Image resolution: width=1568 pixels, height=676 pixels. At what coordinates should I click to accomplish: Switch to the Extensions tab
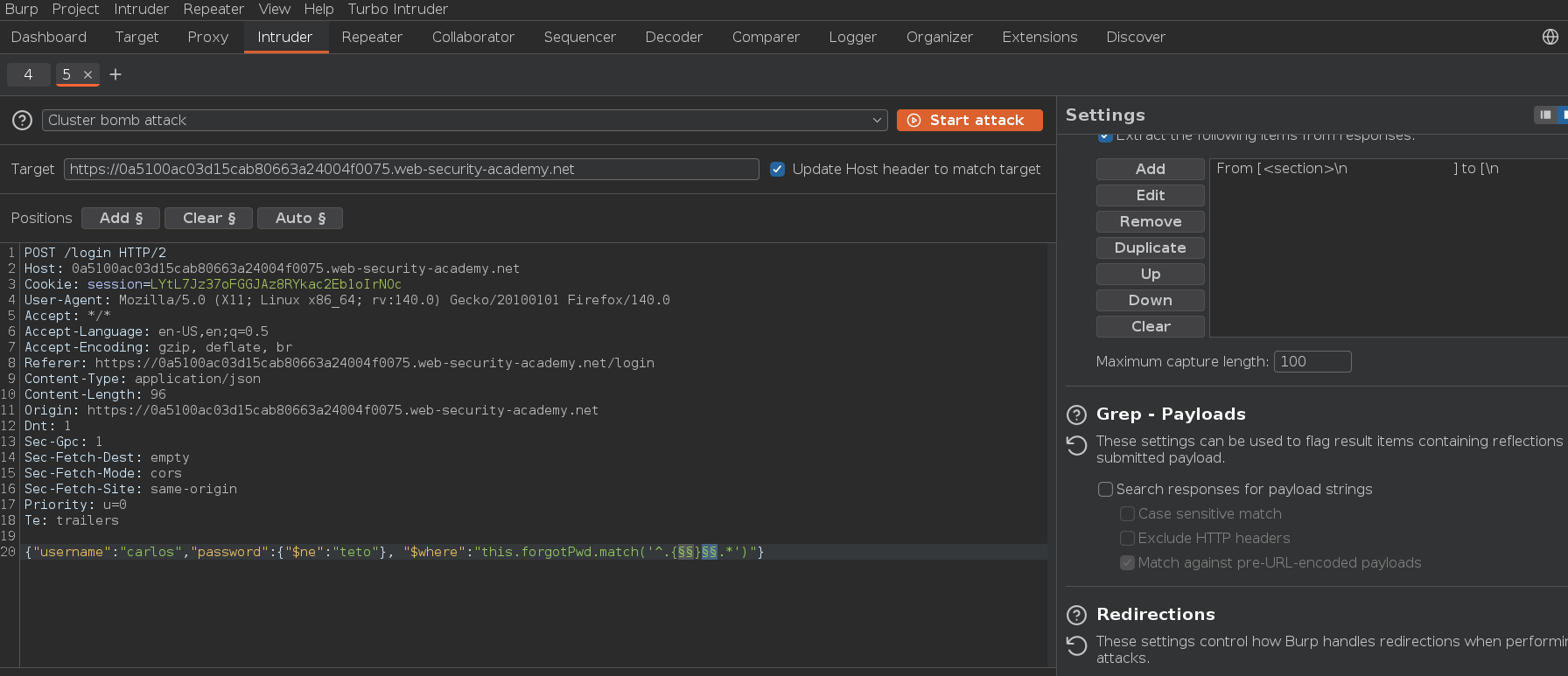click(1039, 37)
